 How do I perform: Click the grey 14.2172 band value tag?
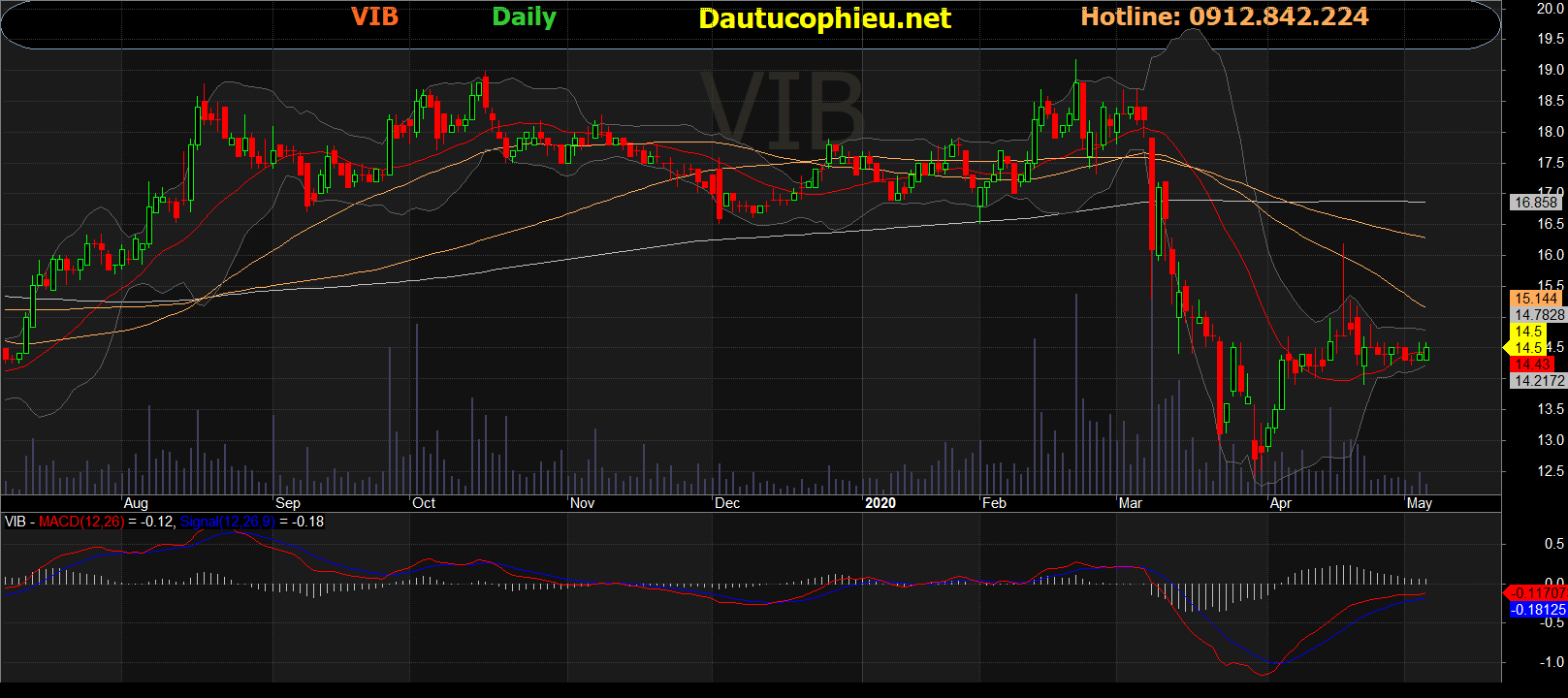pyautogui.click(x=1539, y=381)
